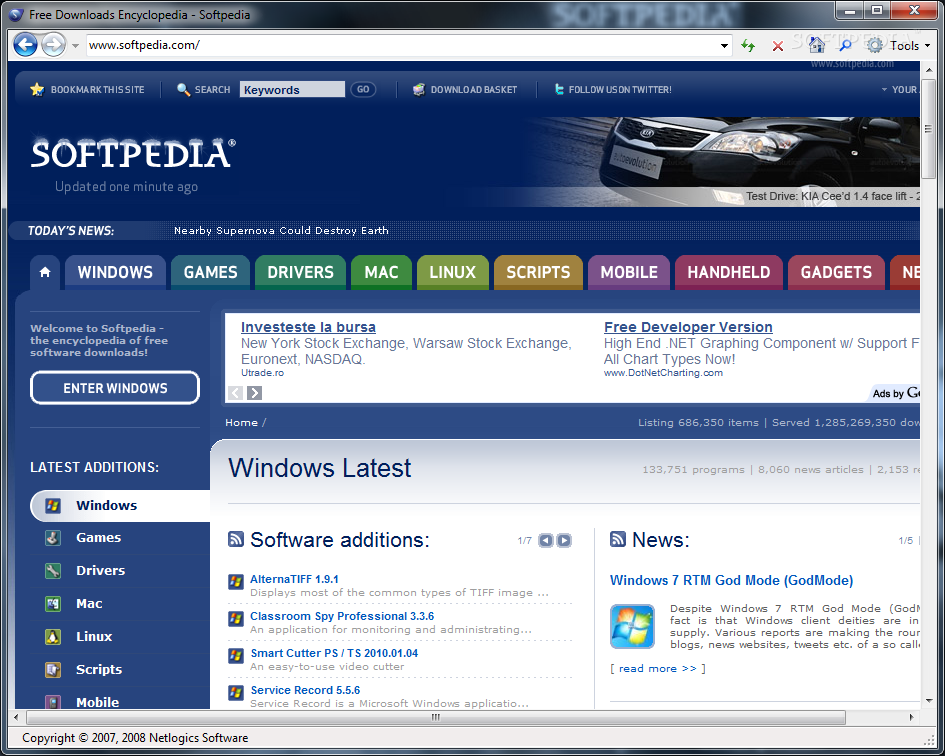The image size is (945, 756).
Task: Click the read more >> link
Action: click(658, 668)
